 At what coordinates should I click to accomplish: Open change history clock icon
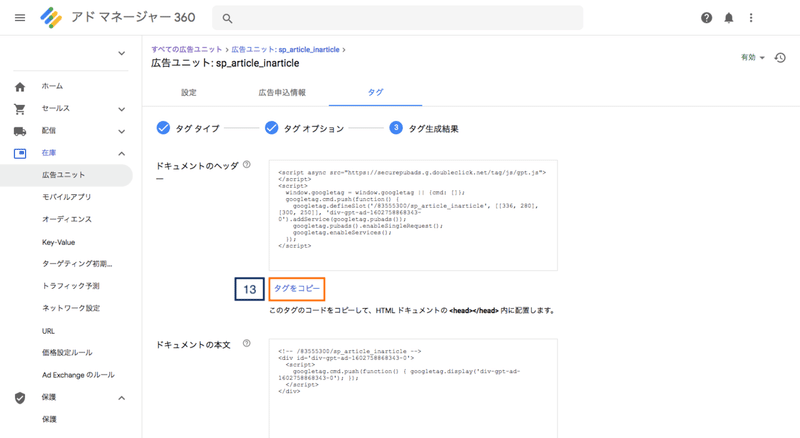pyautogui.click(x=780, y=58)
